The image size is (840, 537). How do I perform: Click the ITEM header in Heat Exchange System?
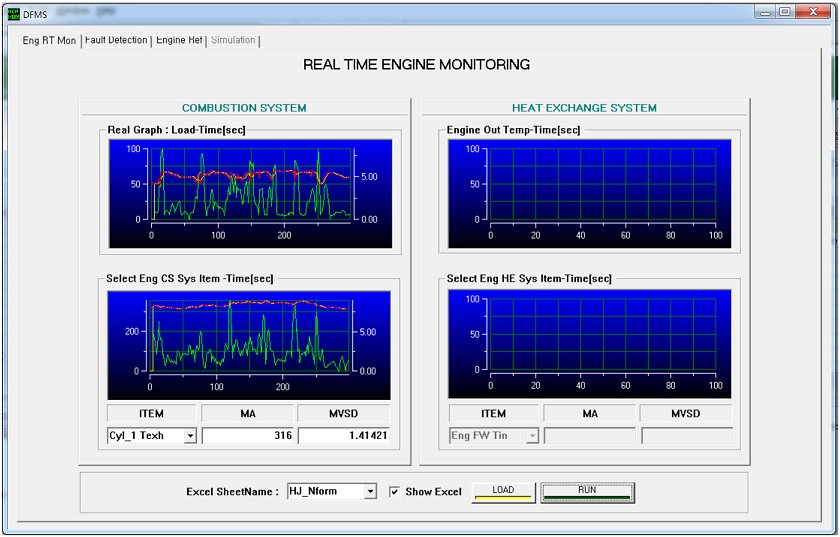click(x=493, y=414)
